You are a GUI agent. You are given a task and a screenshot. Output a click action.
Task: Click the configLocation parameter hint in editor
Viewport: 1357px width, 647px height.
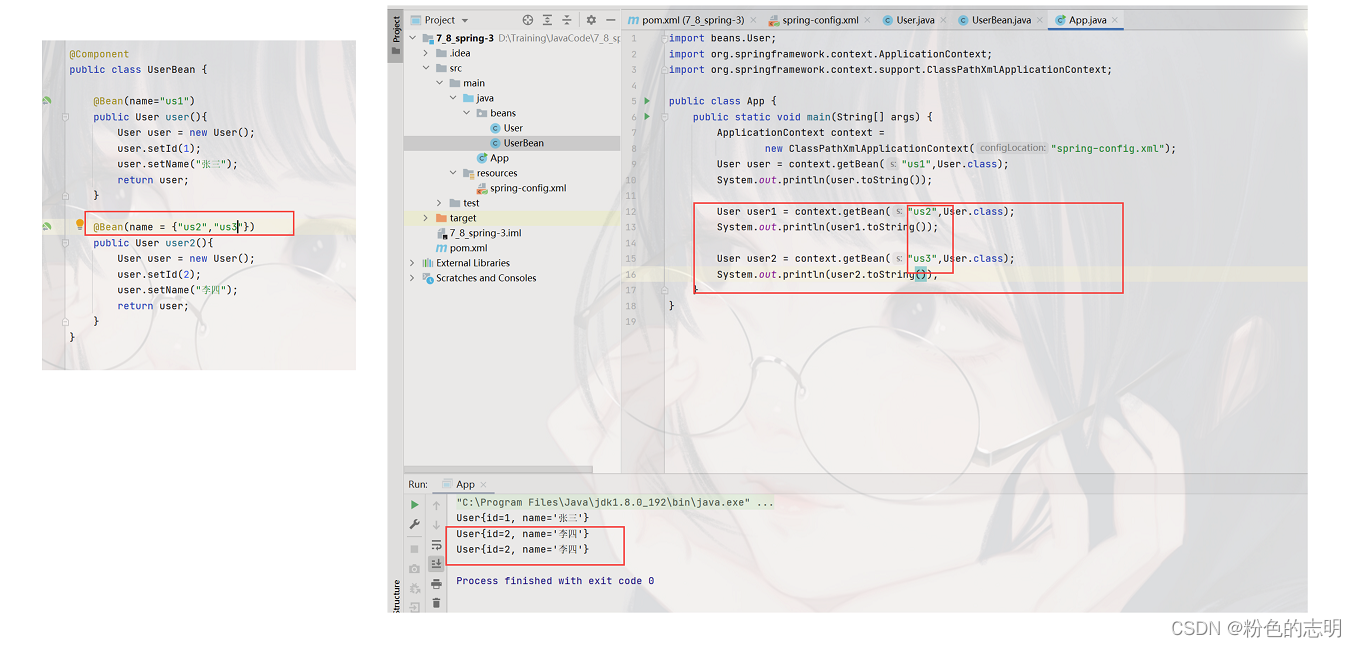pyautogui.click(x=1012, y=148)
